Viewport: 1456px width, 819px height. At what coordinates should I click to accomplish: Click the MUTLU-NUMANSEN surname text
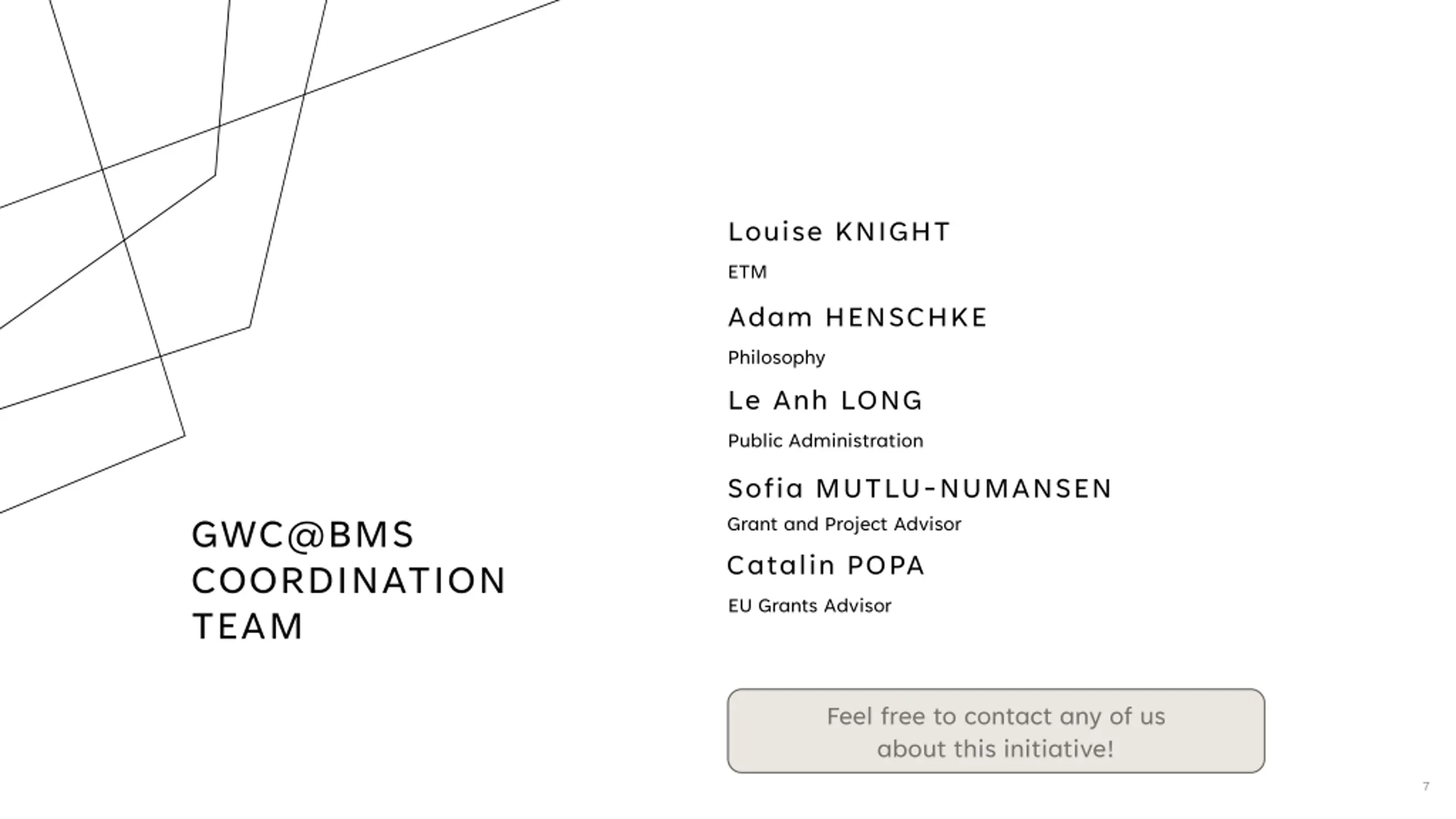coord(963,489)
